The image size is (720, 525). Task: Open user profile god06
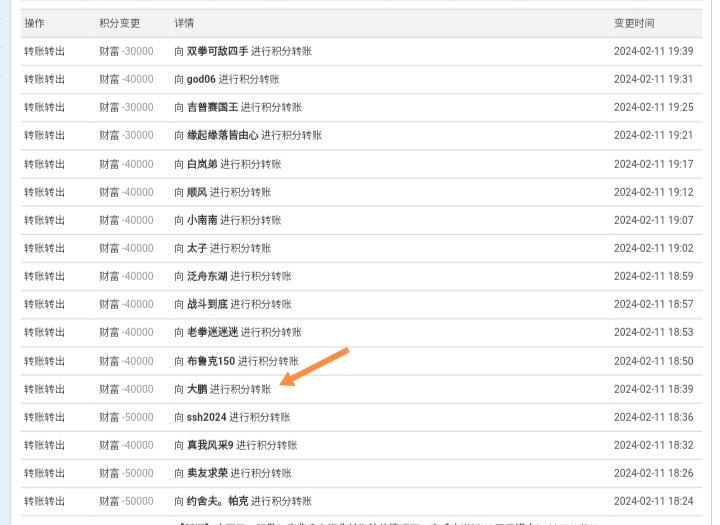201,79
